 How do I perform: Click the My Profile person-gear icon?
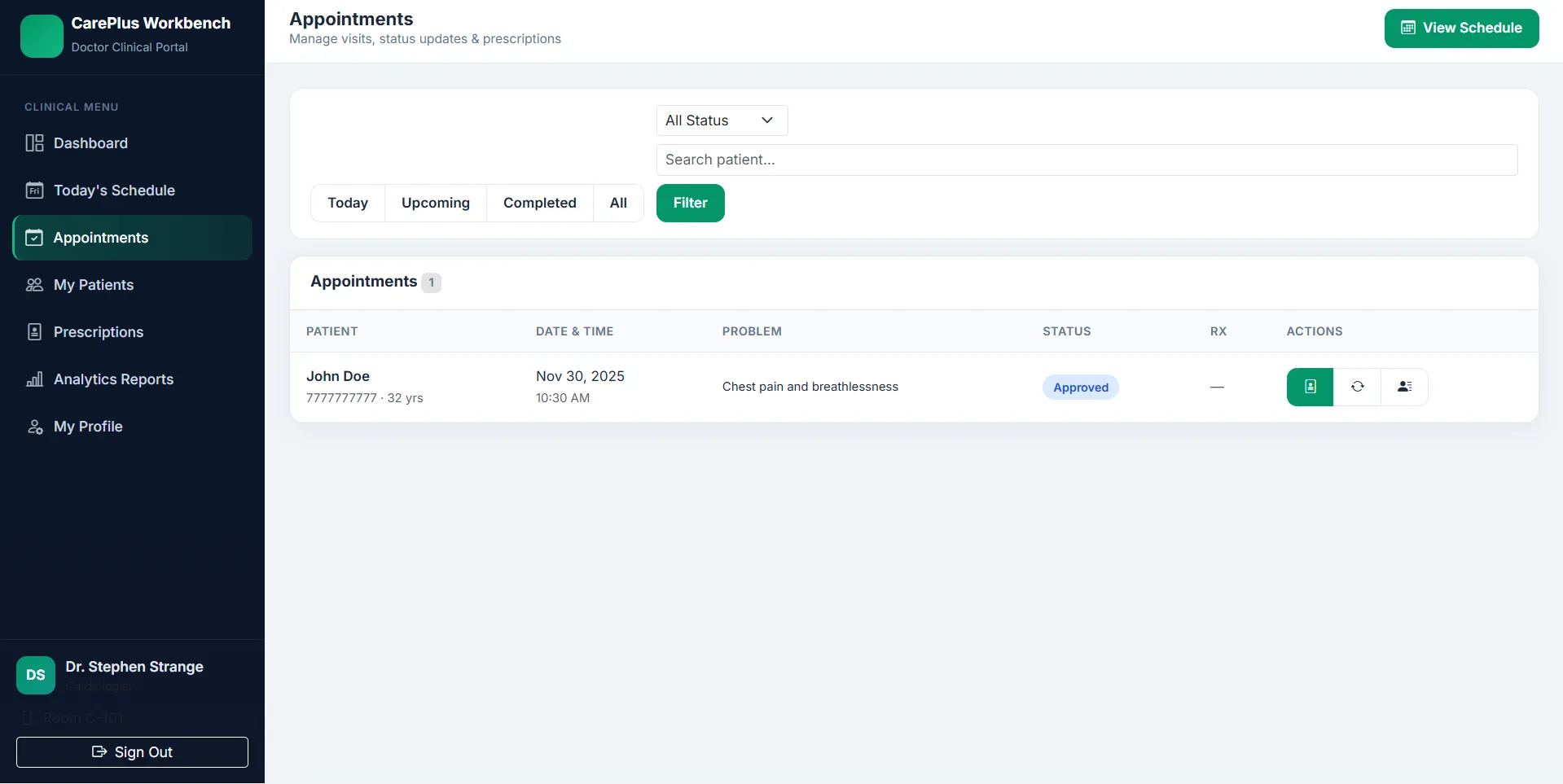point(34,427)
